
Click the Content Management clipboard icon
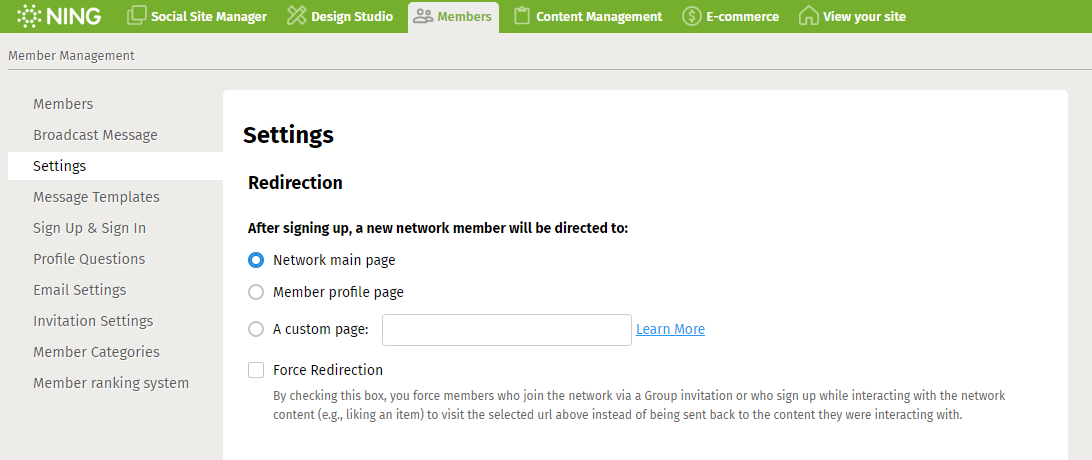pyautogui.click(x=521, y=16)
